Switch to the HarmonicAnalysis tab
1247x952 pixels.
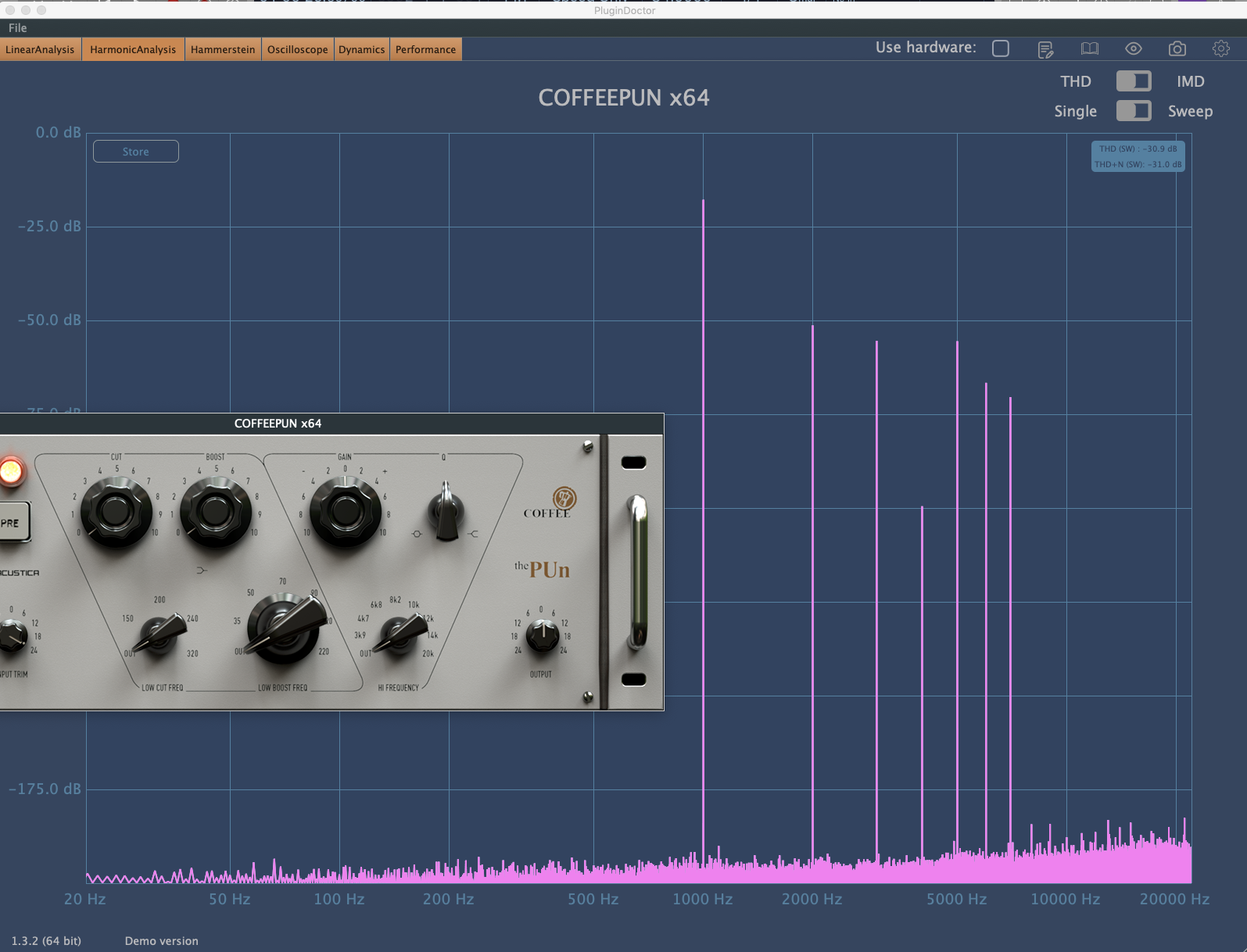133,49
